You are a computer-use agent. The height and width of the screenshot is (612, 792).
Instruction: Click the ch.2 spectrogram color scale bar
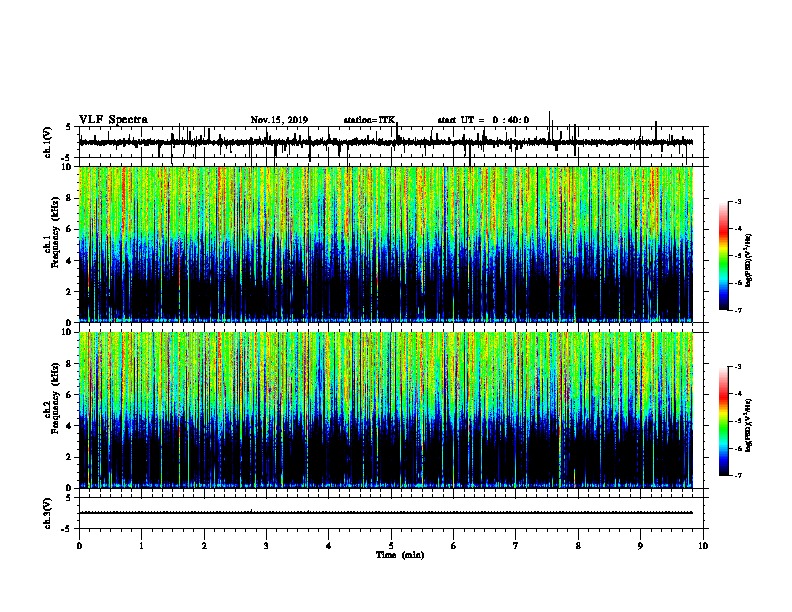[x=724, y=421]
